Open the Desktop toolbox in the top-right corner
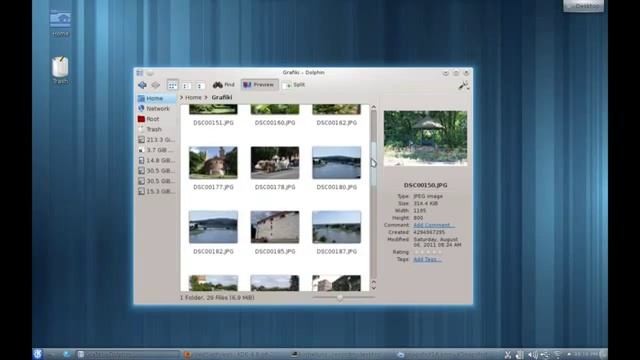640x360 pixels. pyautogui.click(x=583, y=6)
